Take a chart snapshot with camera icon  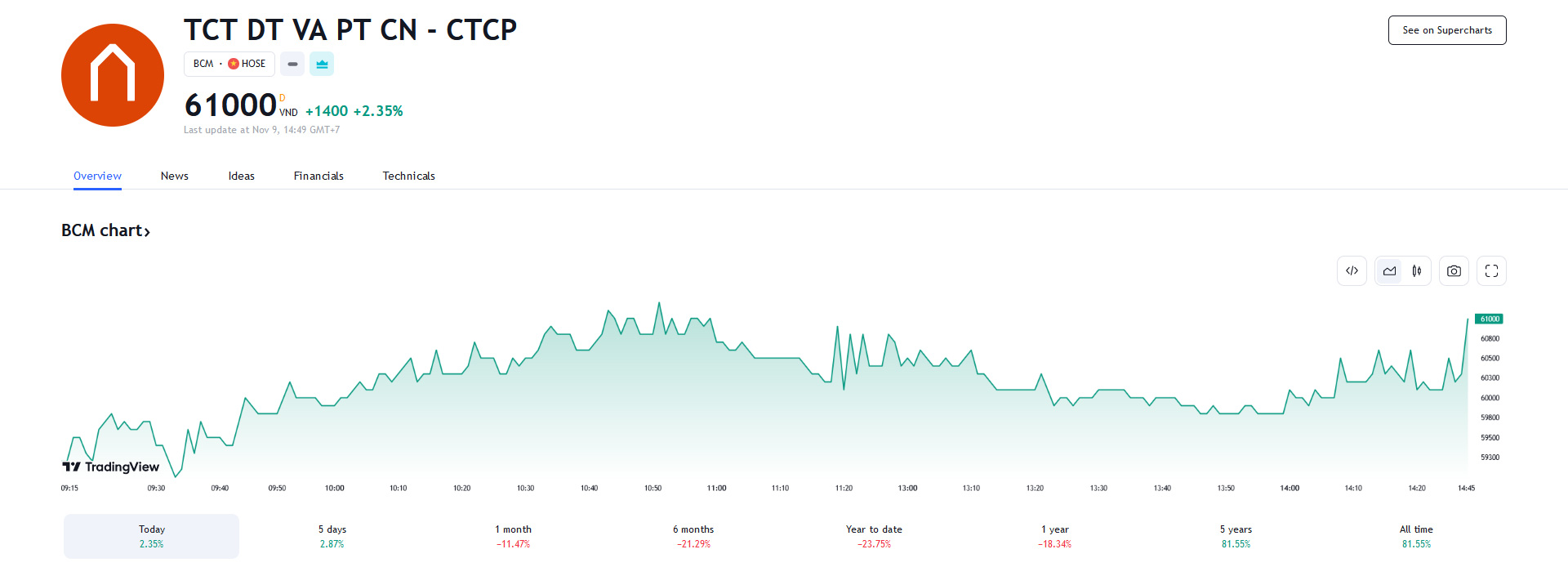1454,271
